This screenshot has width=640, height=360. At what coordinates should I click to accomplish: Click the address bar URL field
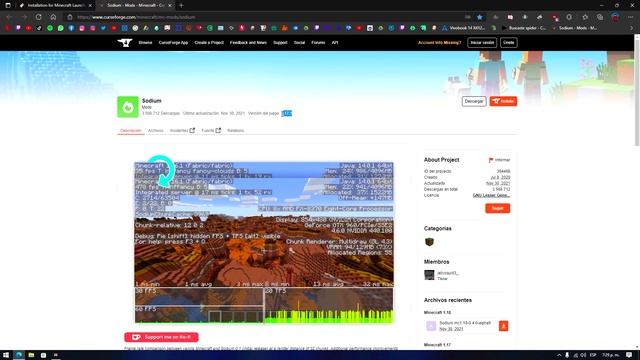click(x=265, y=17)
